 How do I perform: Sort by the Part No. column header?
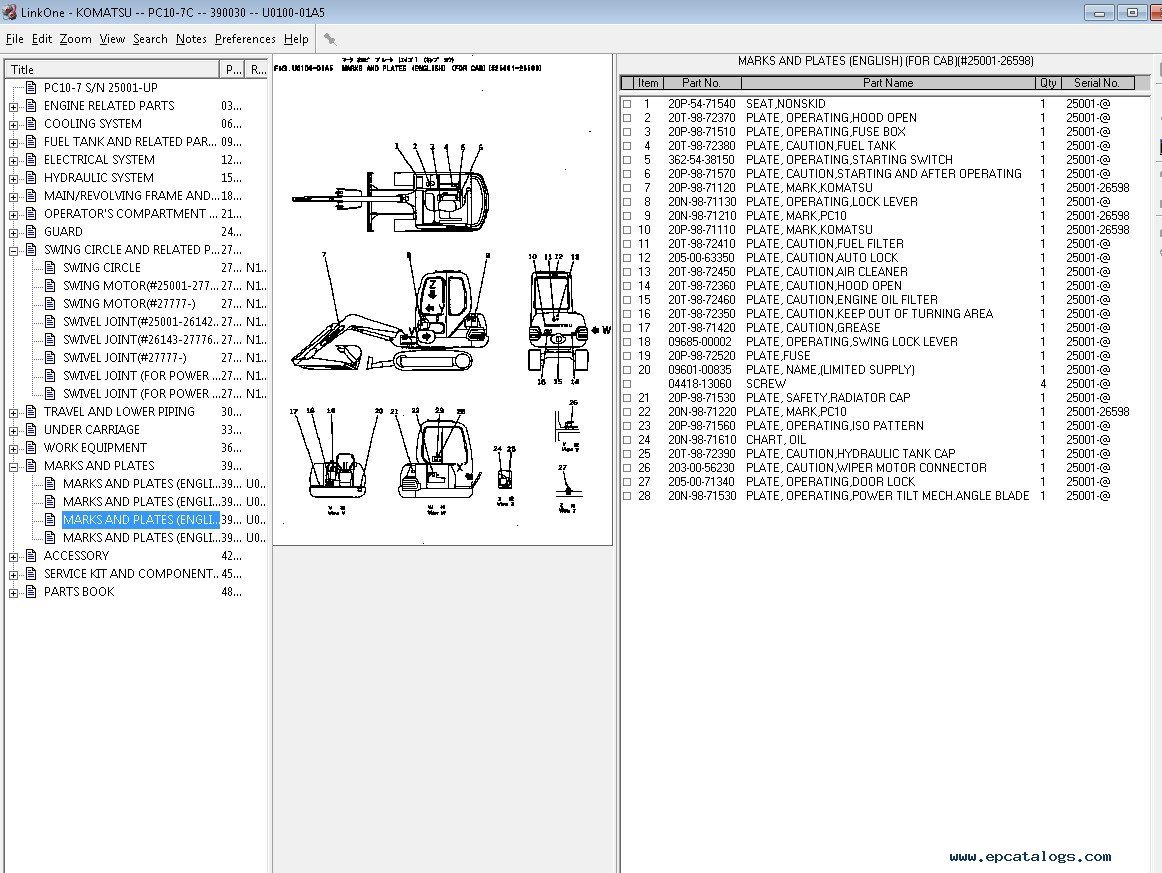[x=700, y=83]
